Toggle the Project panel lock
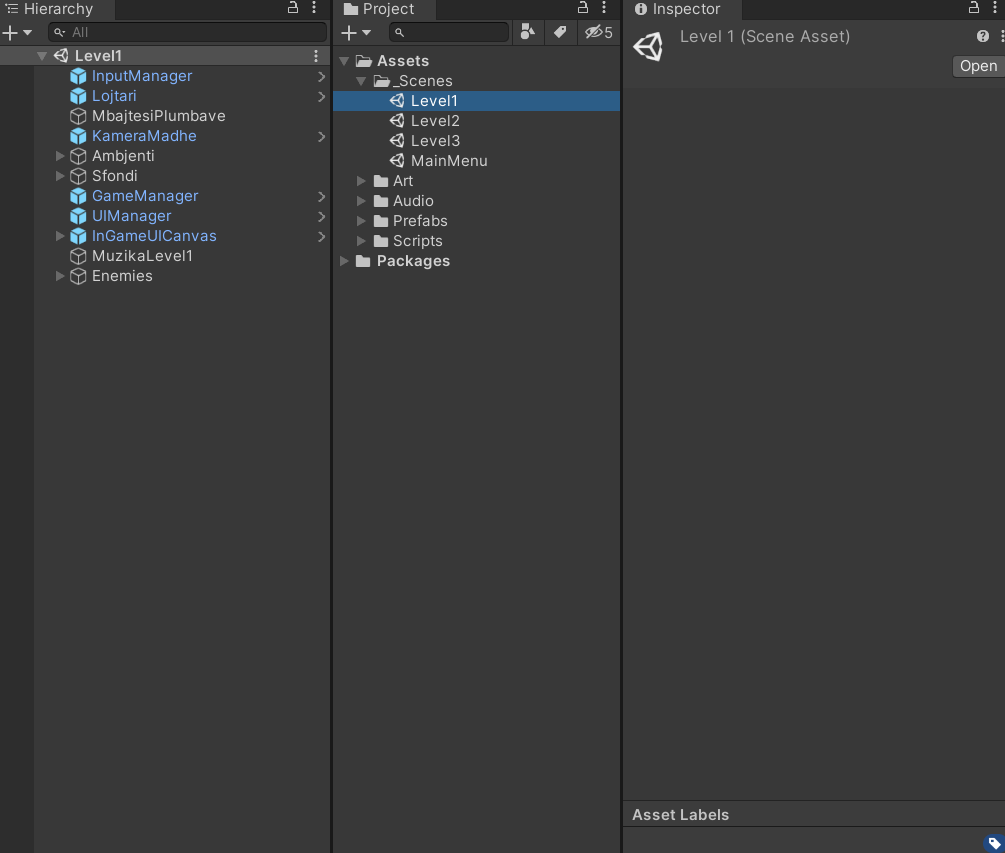 583,8
